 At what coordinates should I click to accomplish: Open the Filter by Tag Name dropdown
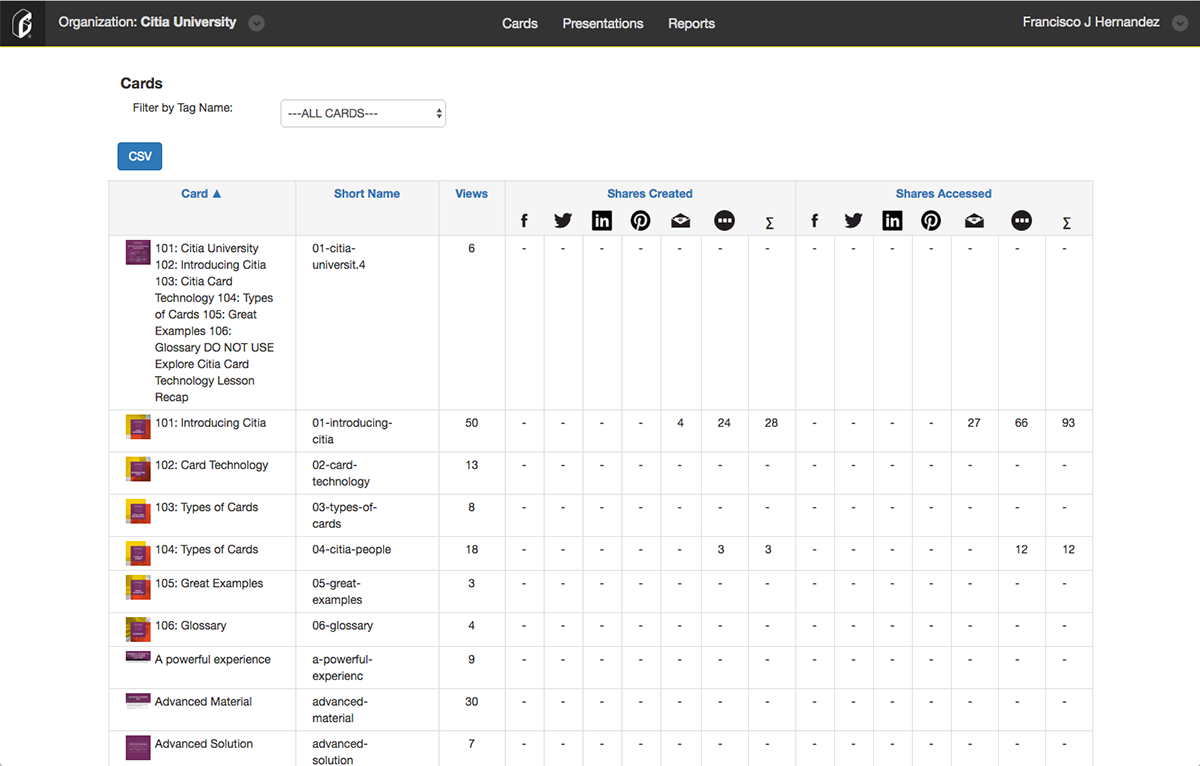[363, 113]
